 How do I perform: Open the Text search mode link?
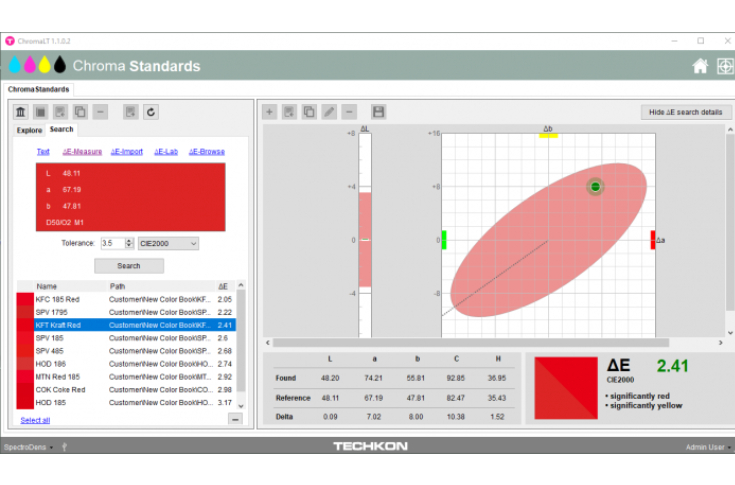(43, 151)
